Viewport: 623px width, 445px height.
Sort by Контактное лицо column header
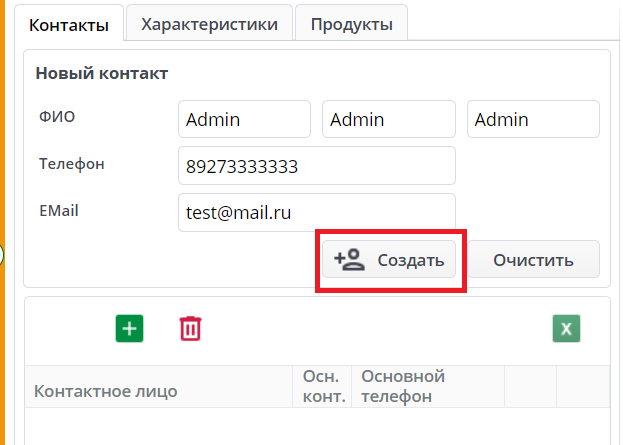coord(106,391)
